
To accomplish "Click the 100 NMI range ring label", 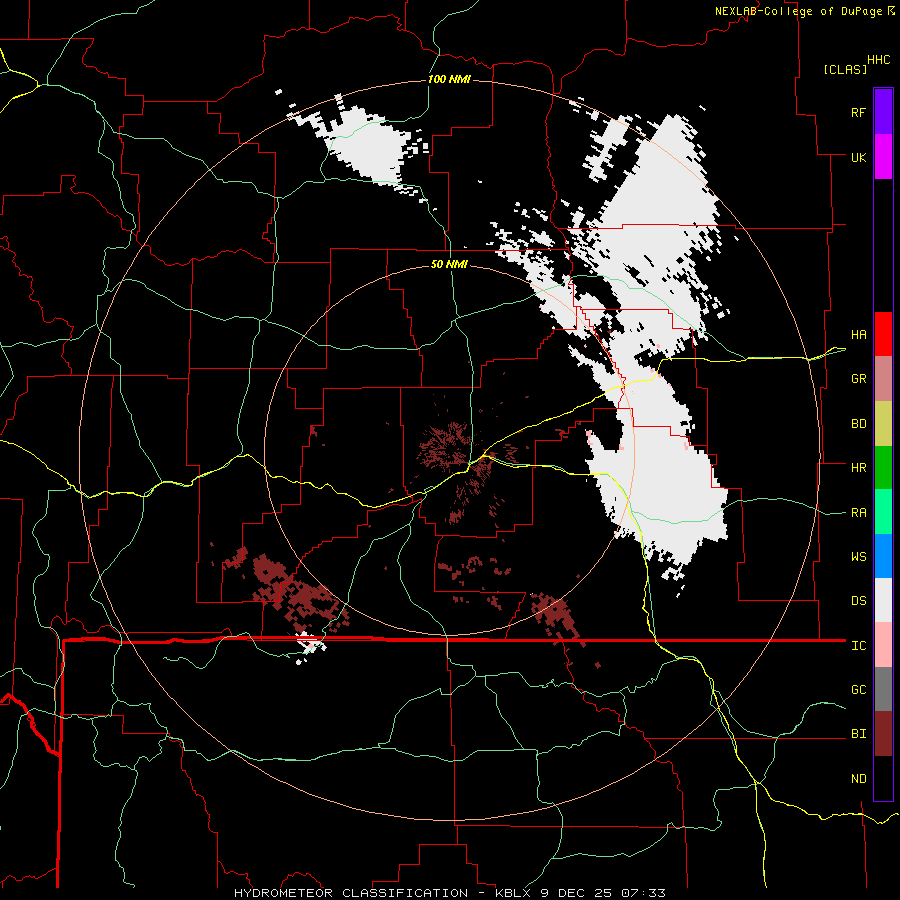I will pyautogui.click(x=449, y=79).
